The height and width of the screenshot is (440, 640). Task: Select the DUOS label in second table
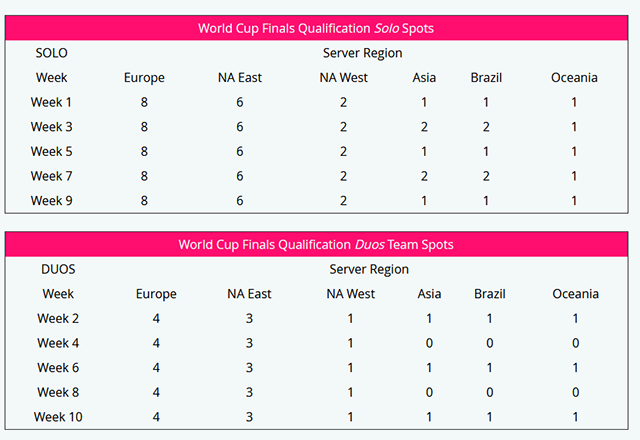coord(58,269)
